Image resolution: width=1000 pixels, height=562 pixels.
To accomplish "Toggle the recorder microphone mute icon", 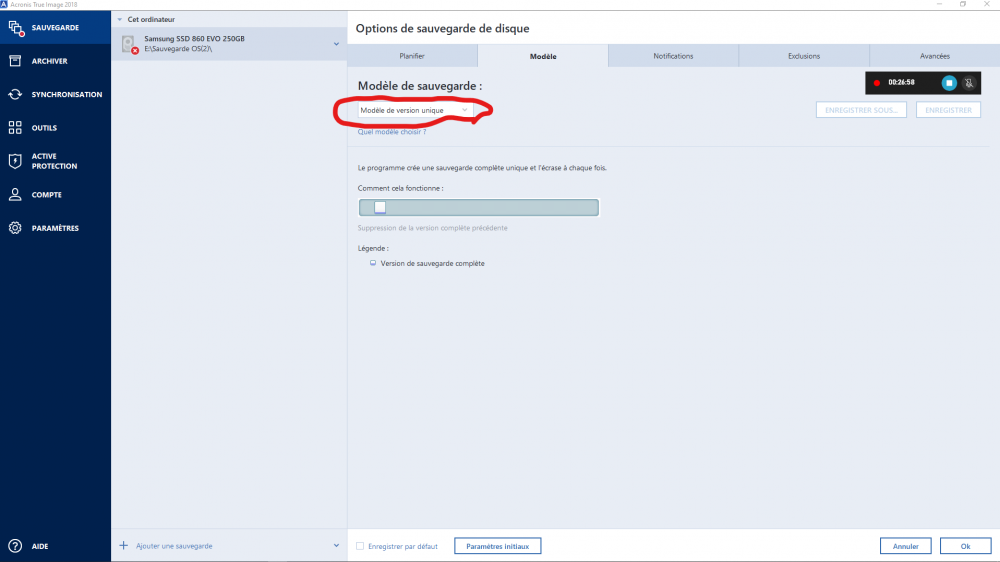I will [968, 83].
